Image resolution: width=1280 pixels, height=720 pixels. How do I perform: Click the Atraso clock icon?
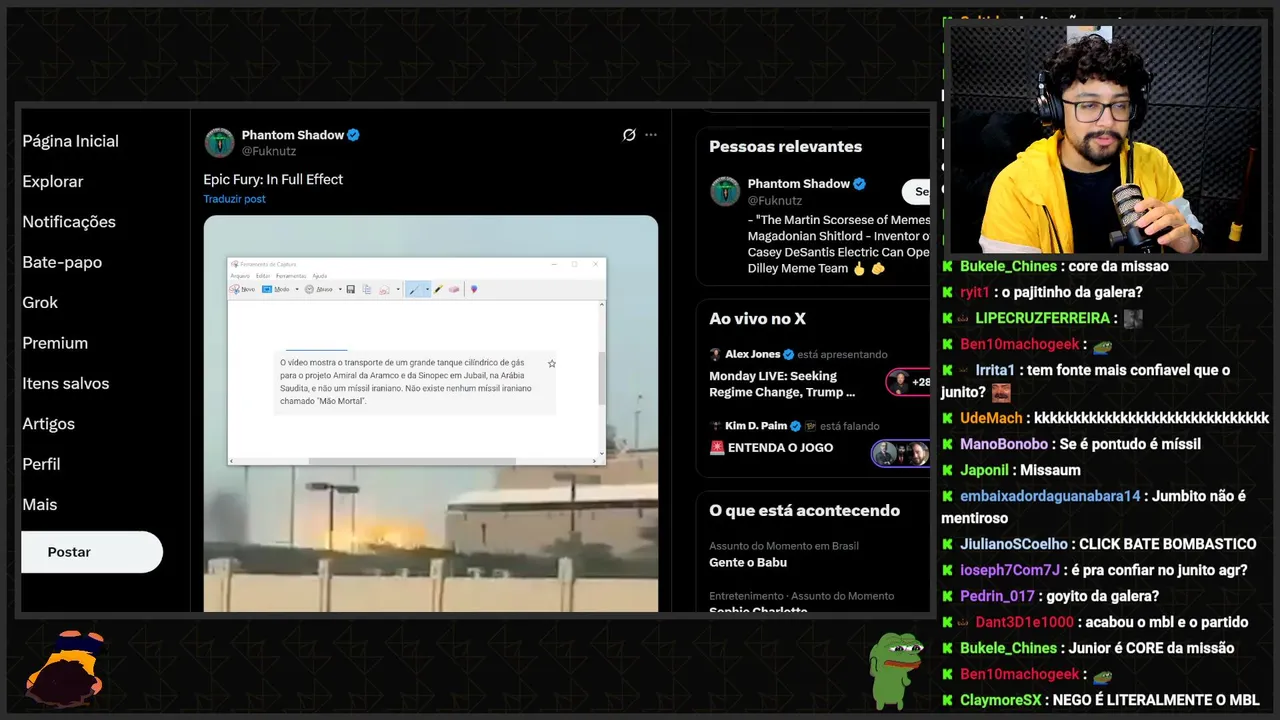pos(309,289)
